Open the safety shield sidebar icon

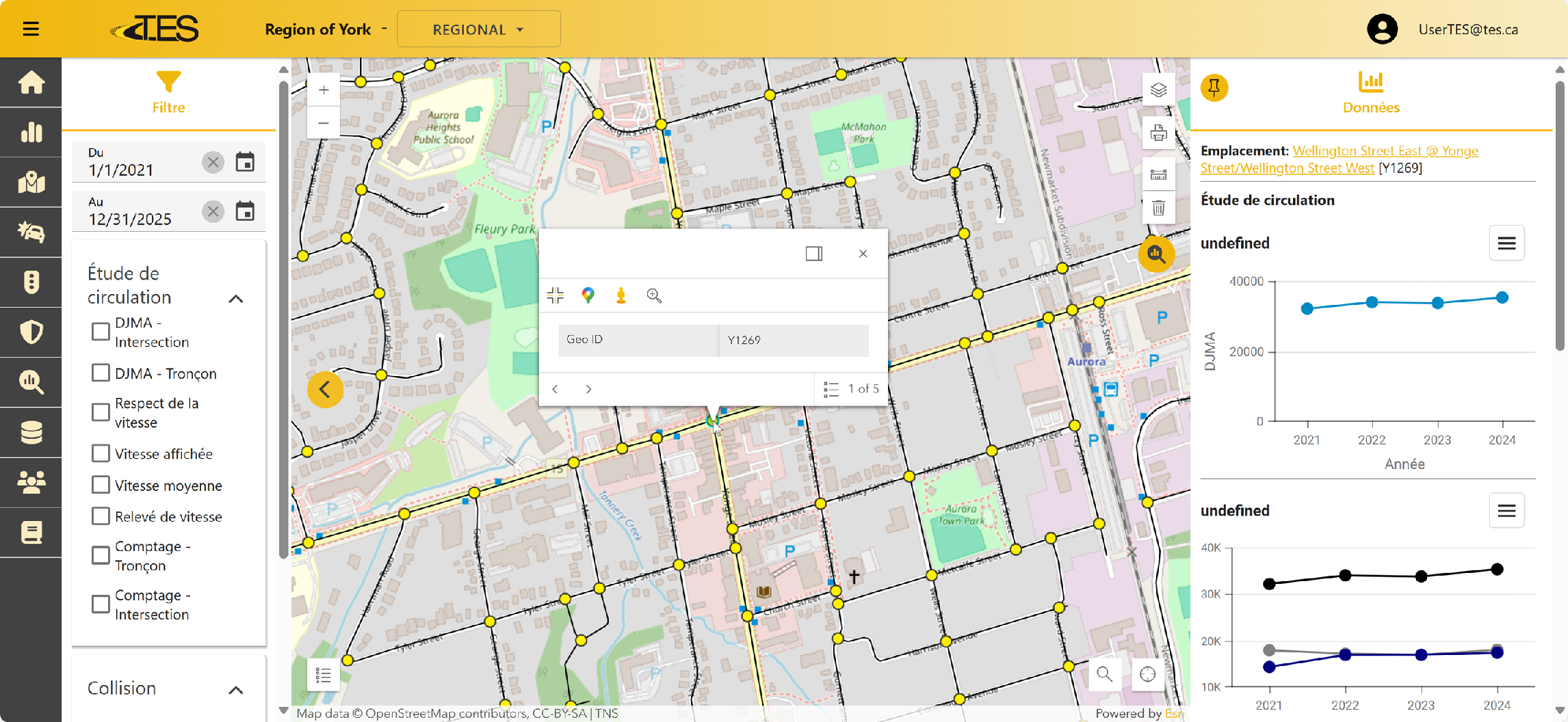tap(31, 332)
